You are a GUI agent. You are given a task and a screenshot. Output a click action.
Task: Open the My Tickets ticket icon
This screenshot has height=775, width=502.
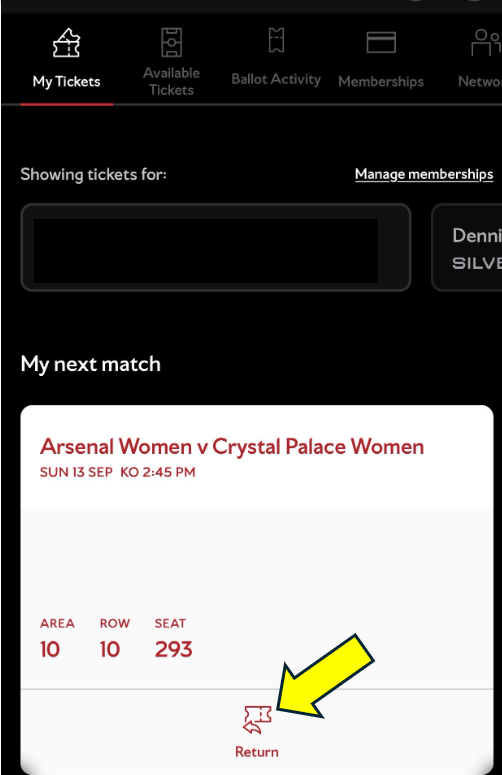[66, 43]
